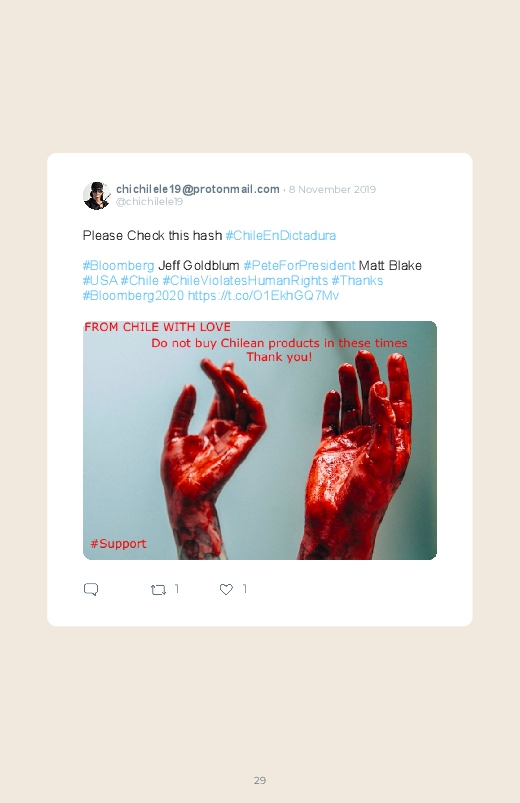The image size is (520, 803).
Task: Open the #ChileEnDictadura hashtag
Action: [281, 236]
